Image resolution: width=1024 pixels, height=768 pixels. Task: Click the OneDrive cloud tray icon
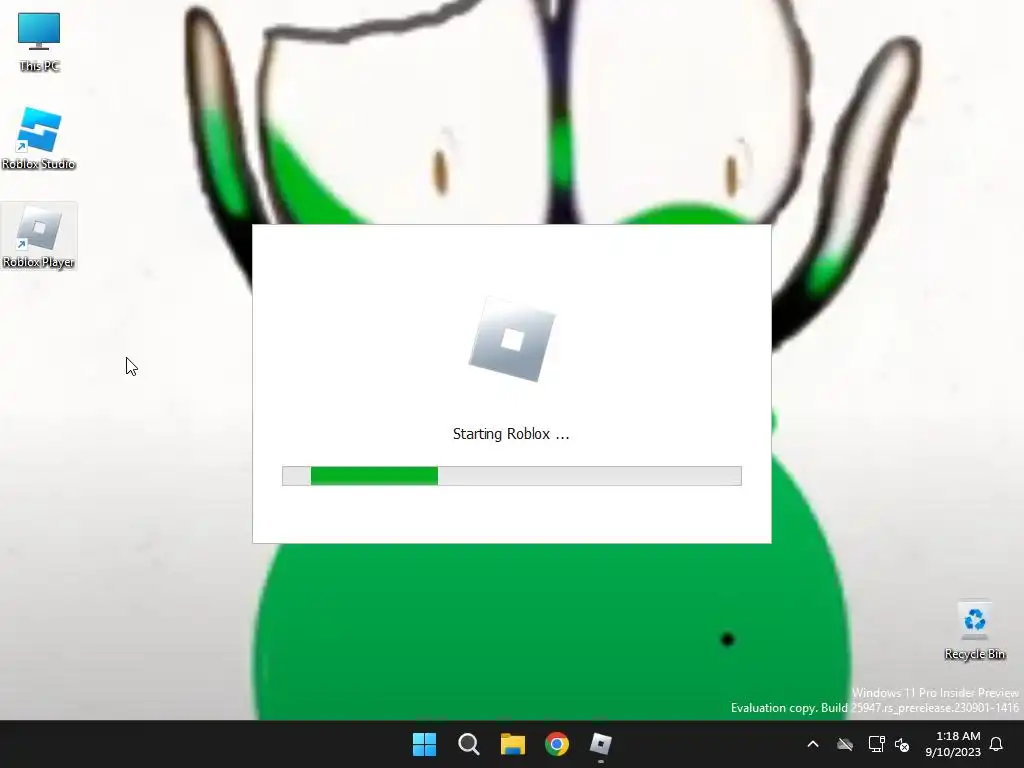click(x=845, y=744)
